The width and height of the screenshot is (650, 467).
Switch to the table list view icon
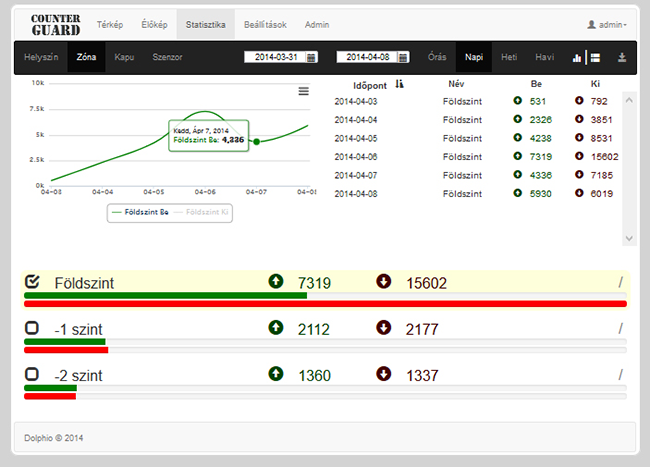coord(594,58)
